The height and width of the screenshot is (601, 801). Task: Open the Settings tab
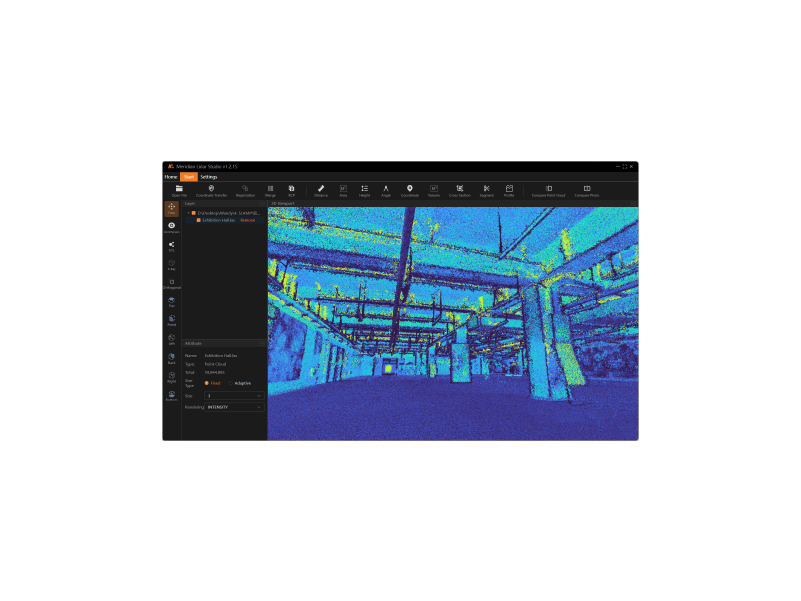click(209, 177)
